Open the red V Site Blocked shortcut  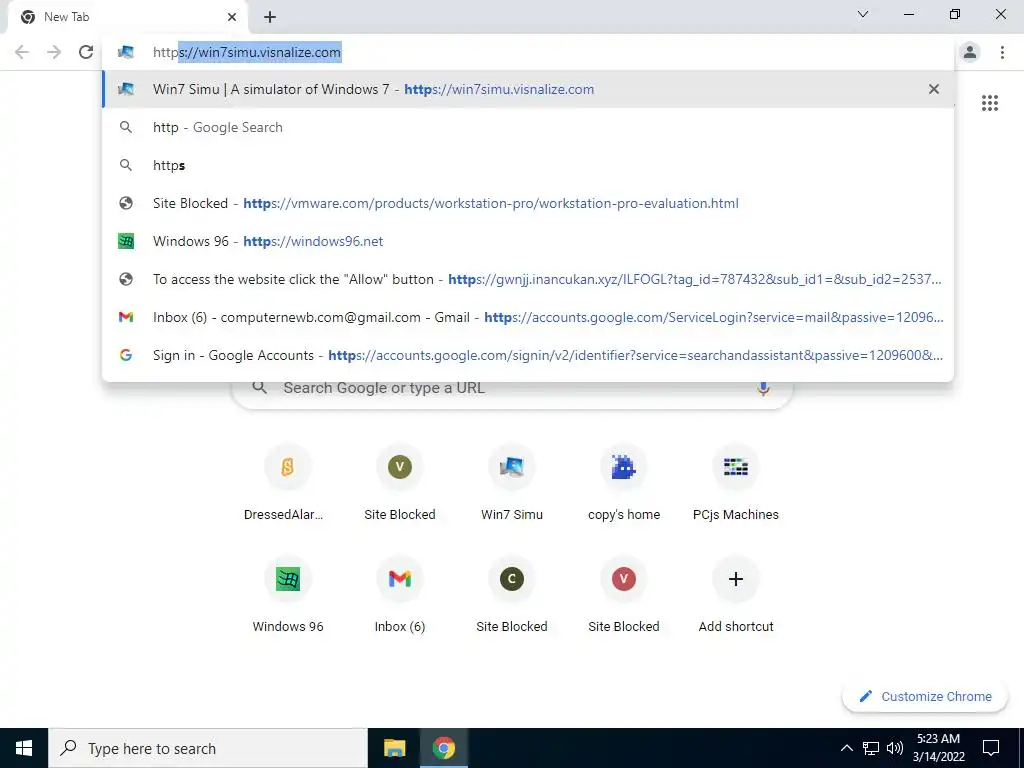pyautogui.click(x=624, y=596)
